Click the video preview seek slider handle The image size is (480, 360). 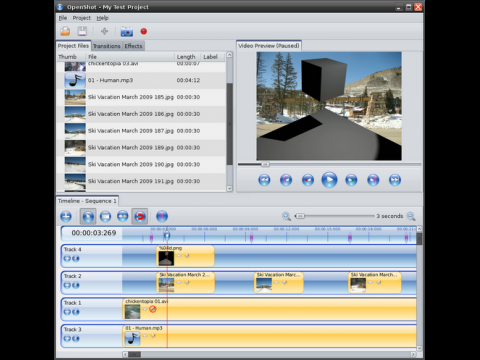click(x=265, y=164)
